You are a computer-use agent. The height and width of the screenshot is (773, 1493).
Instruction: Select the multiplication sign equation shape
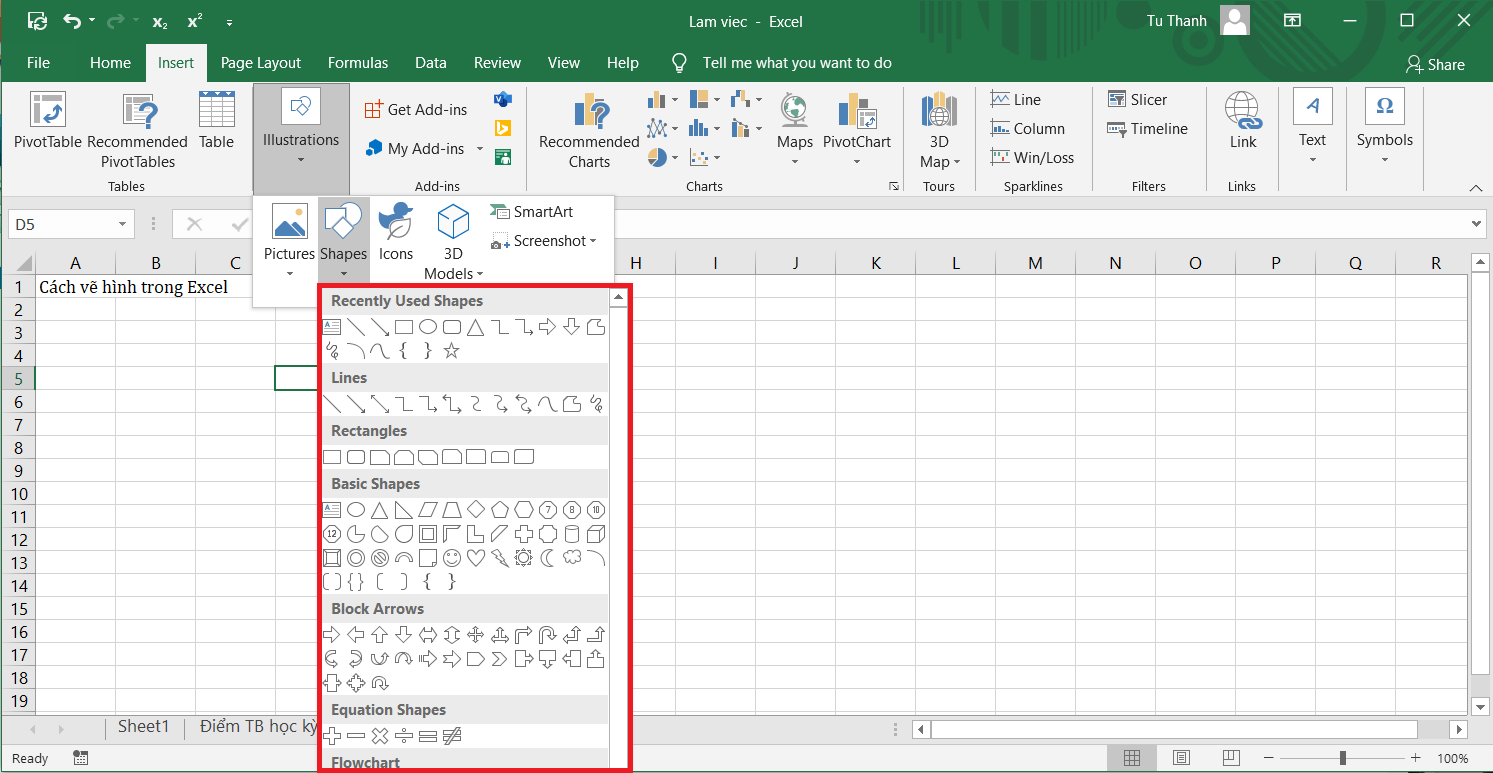(380, 737)
